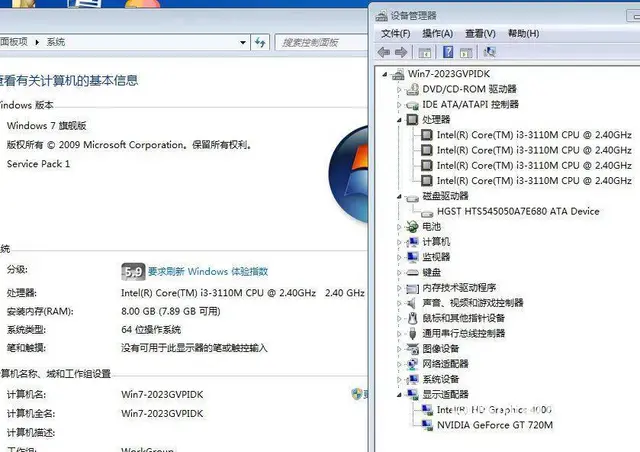Click the 处理器 category chip icon
Viewport: 640px width, 452px height.
(x=412, y=119)
